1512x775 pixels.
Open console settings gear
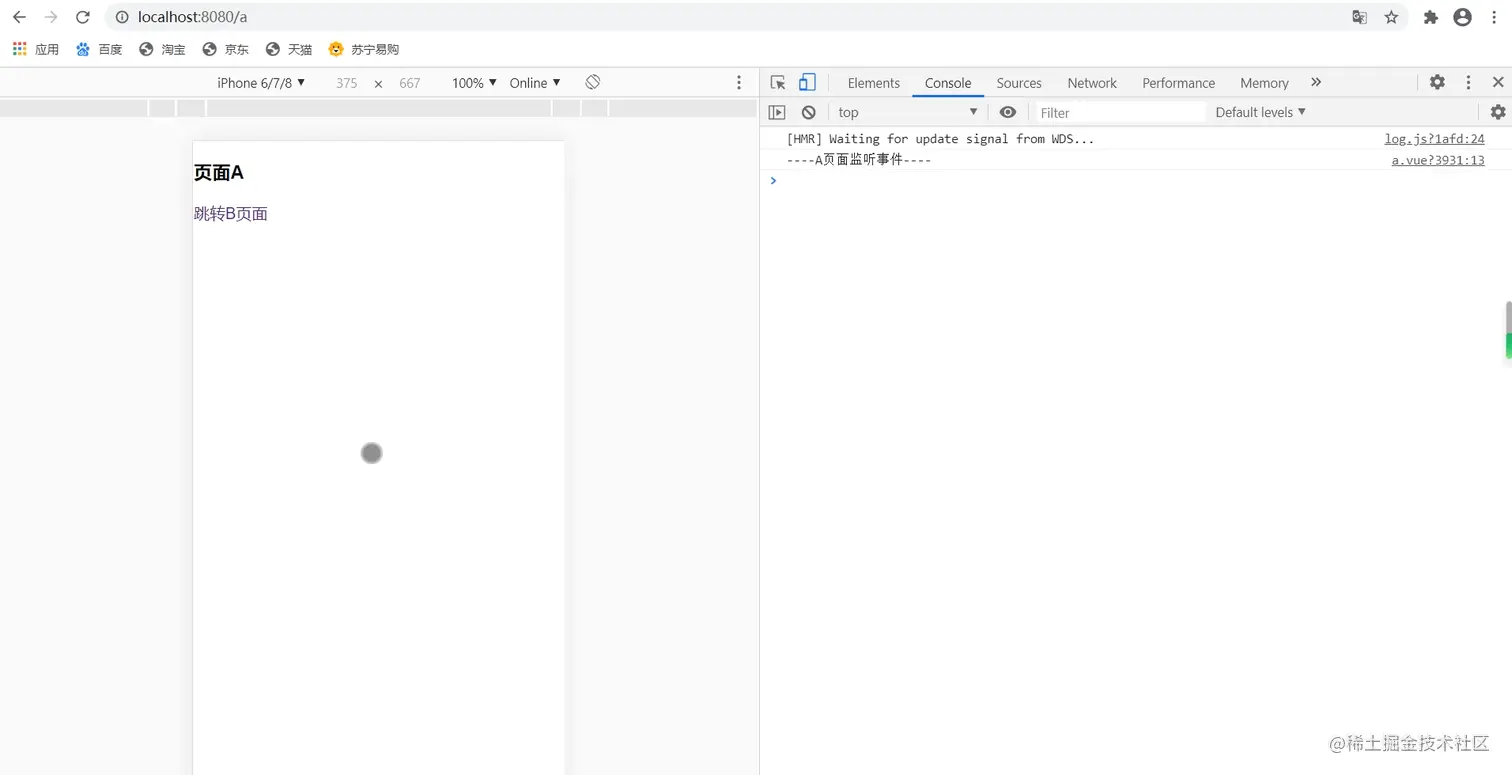[1498, 112]
